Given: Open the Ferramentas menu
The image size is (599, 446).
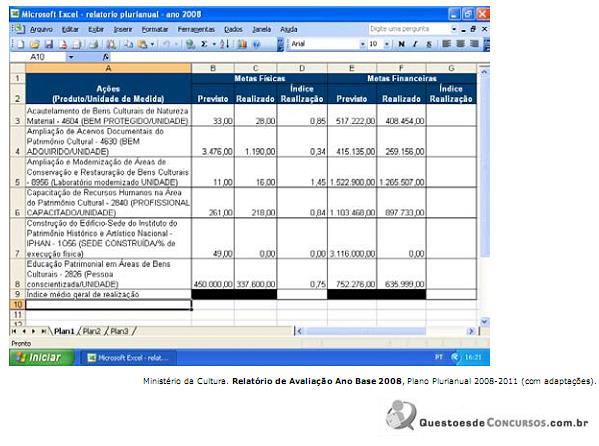Looking at the screenshot, I should pyautogui.click(x=196, y=29).
